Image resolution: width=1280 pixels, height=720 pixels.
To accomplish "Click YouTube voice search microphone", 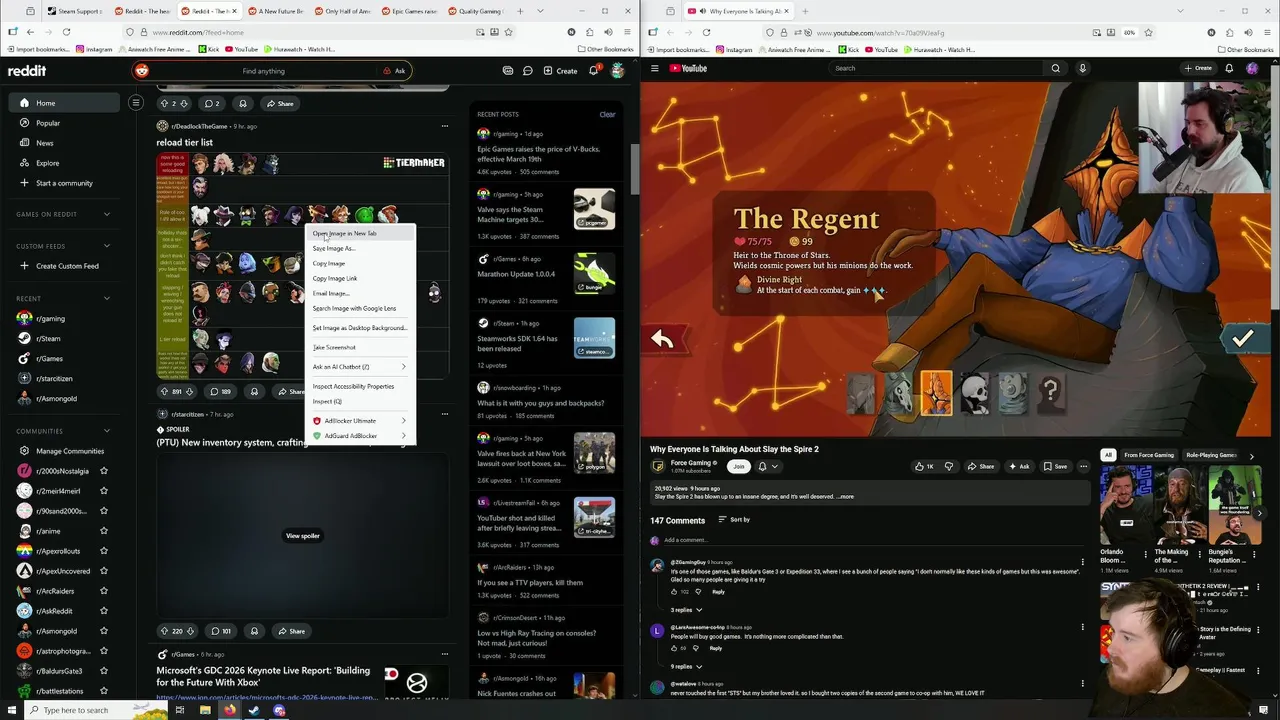I will [1082, 68].
